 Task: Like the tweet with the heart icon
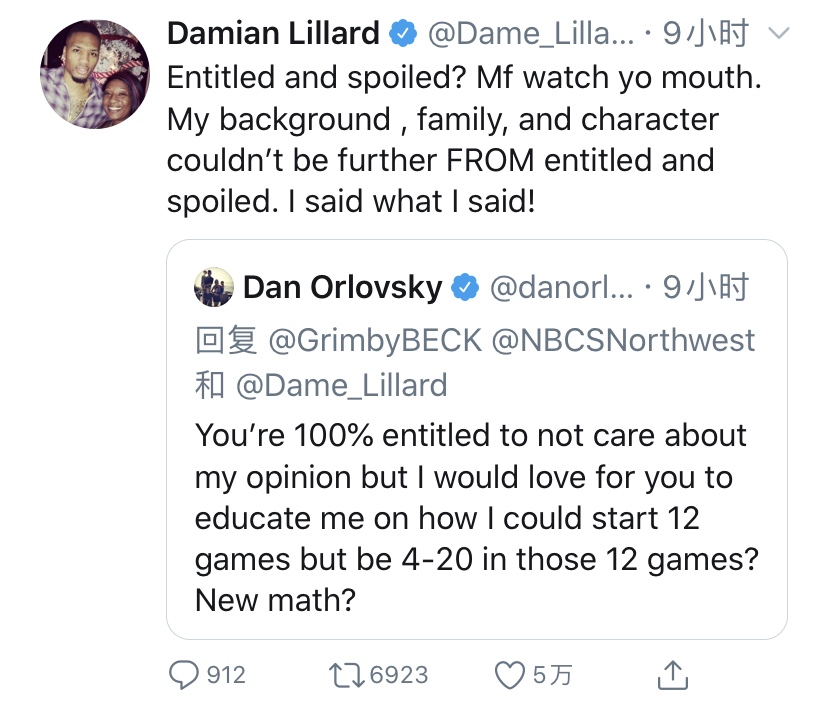(510, 675)
